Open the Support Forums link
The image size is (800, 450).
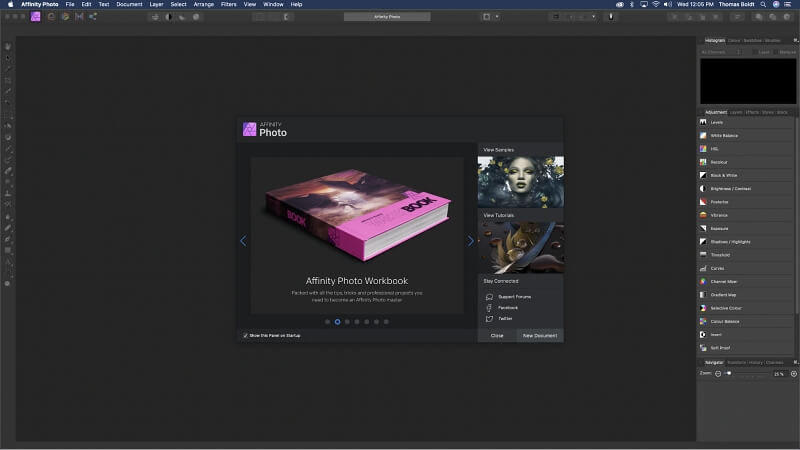(x=514, y=297)
